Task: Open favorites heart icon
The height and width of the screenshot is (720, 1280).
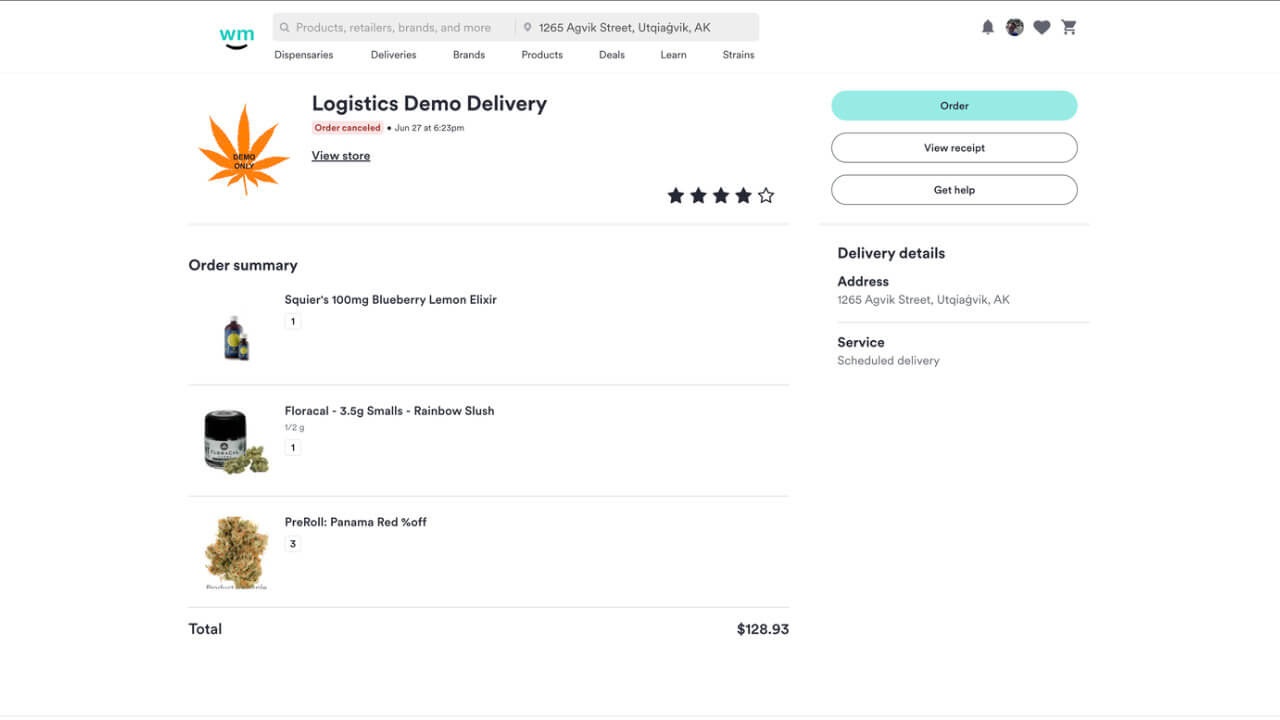Action: click(x=1042, y=27)
